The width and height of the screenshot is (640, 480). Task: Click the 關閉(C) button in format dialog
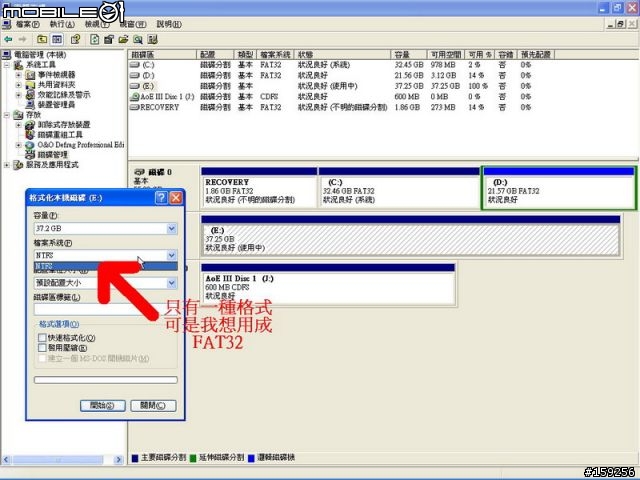[x=153, y=405]
